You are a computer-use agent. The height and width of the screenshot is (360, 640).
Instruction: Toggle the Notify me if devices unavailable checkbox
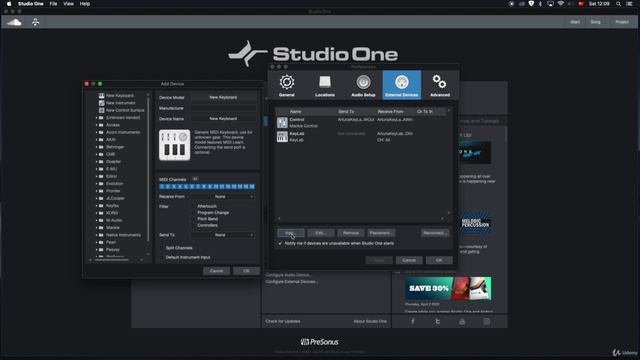pyautogui.click(x=280, y=243)
